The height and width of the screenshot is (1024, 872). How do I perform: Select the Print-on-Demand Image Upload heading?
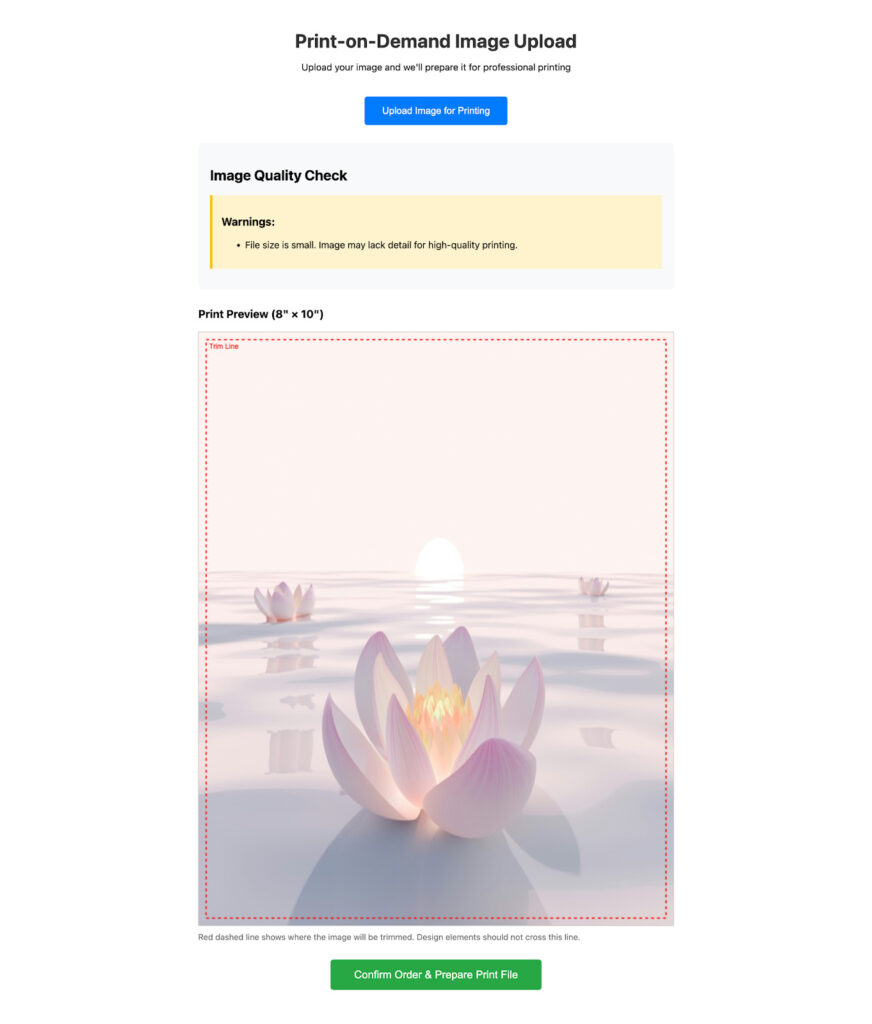(436, 41)
